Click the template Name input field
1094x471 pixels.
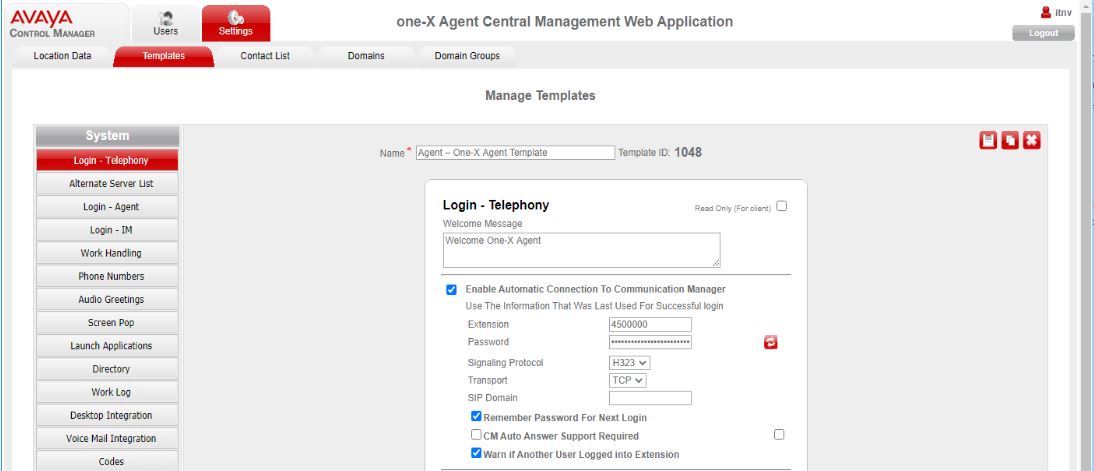(516, 153)
